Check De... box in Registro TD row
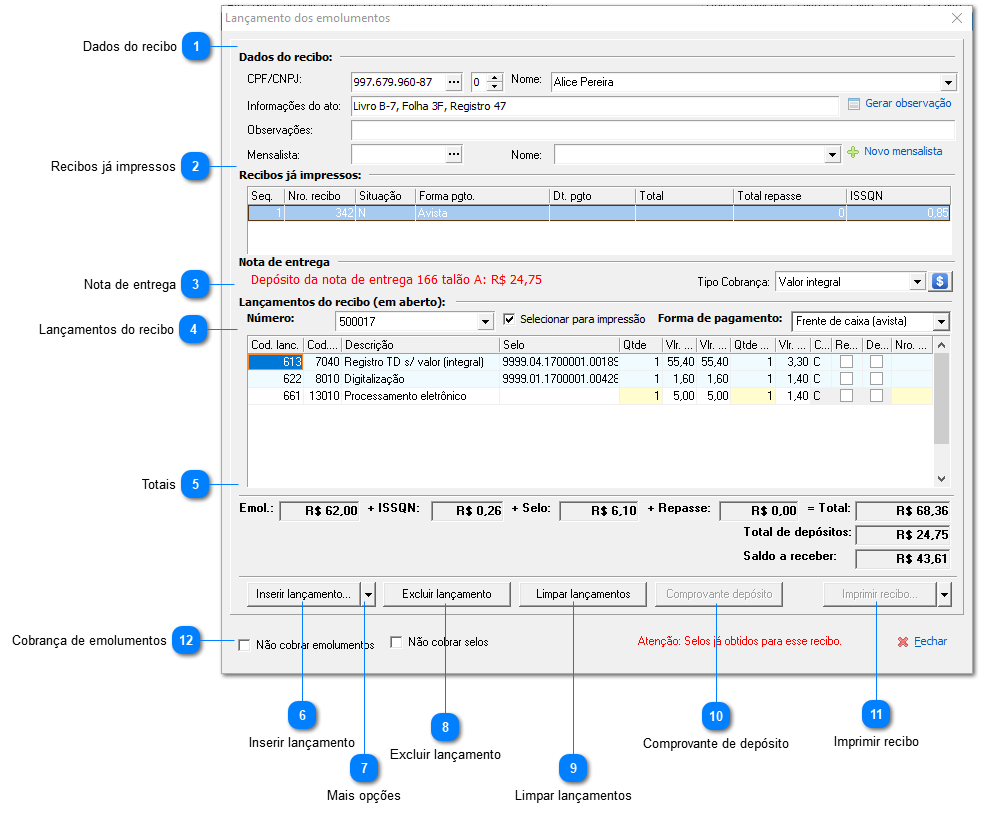 [x=876, y=362]
